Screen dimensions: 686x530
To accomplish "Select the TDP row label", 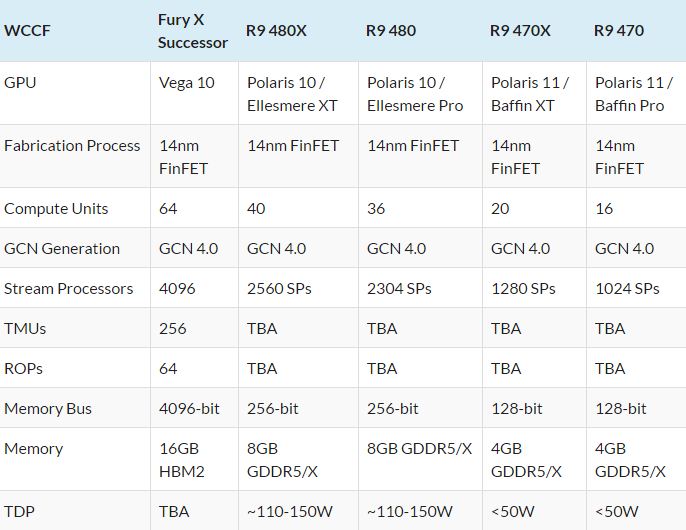I will (19, 511).
